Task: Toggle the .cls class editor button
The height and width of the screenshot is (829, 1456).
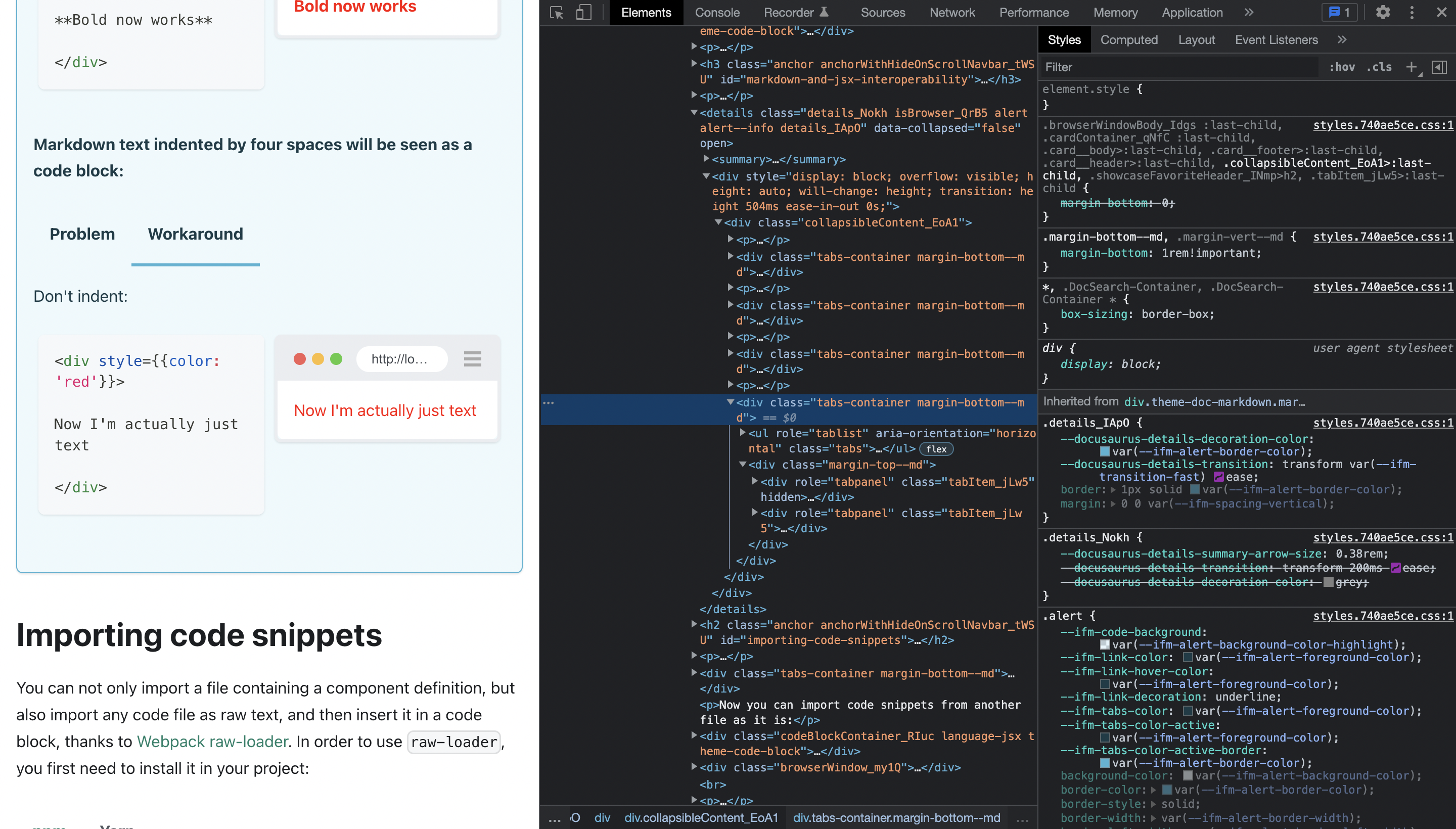Action: (1379, 67)
